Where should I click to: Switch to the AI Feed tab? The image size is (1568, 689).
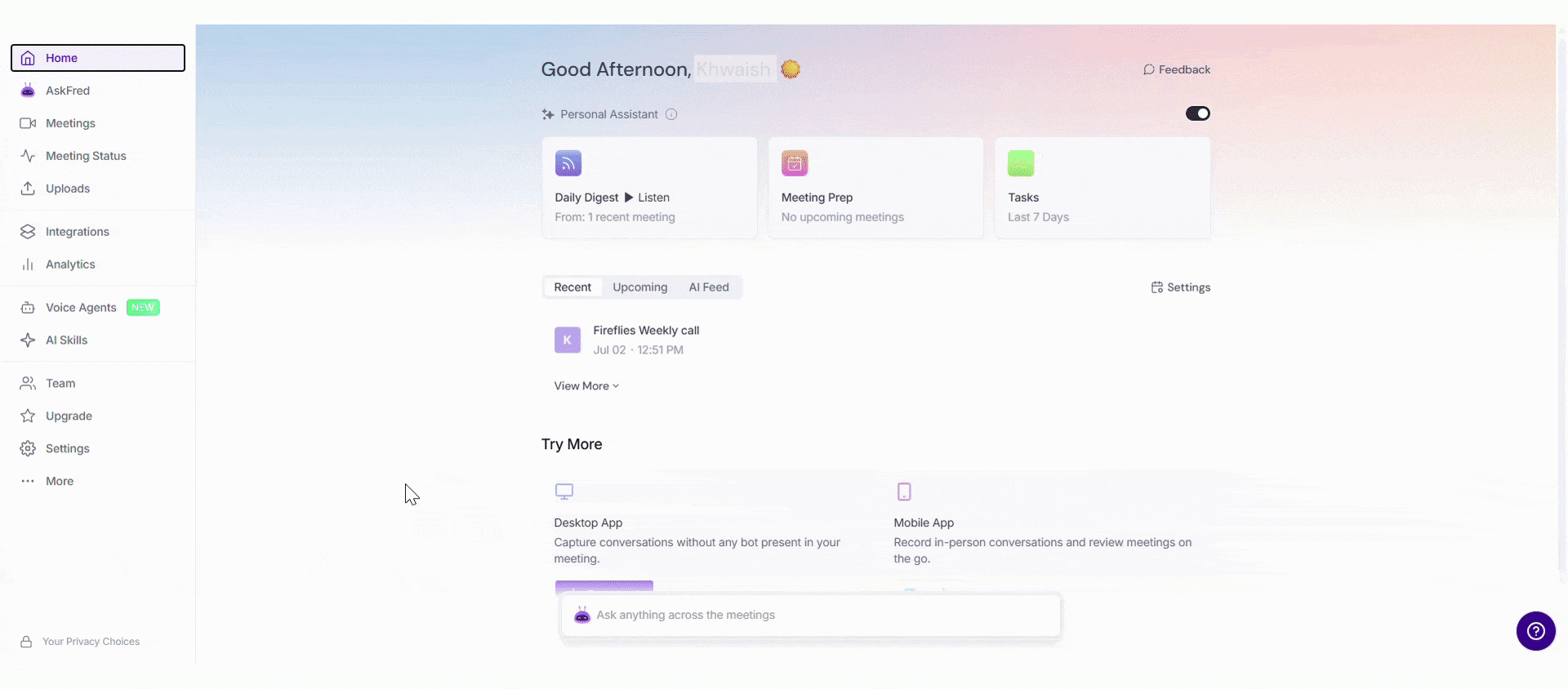[x=709, y=287]
